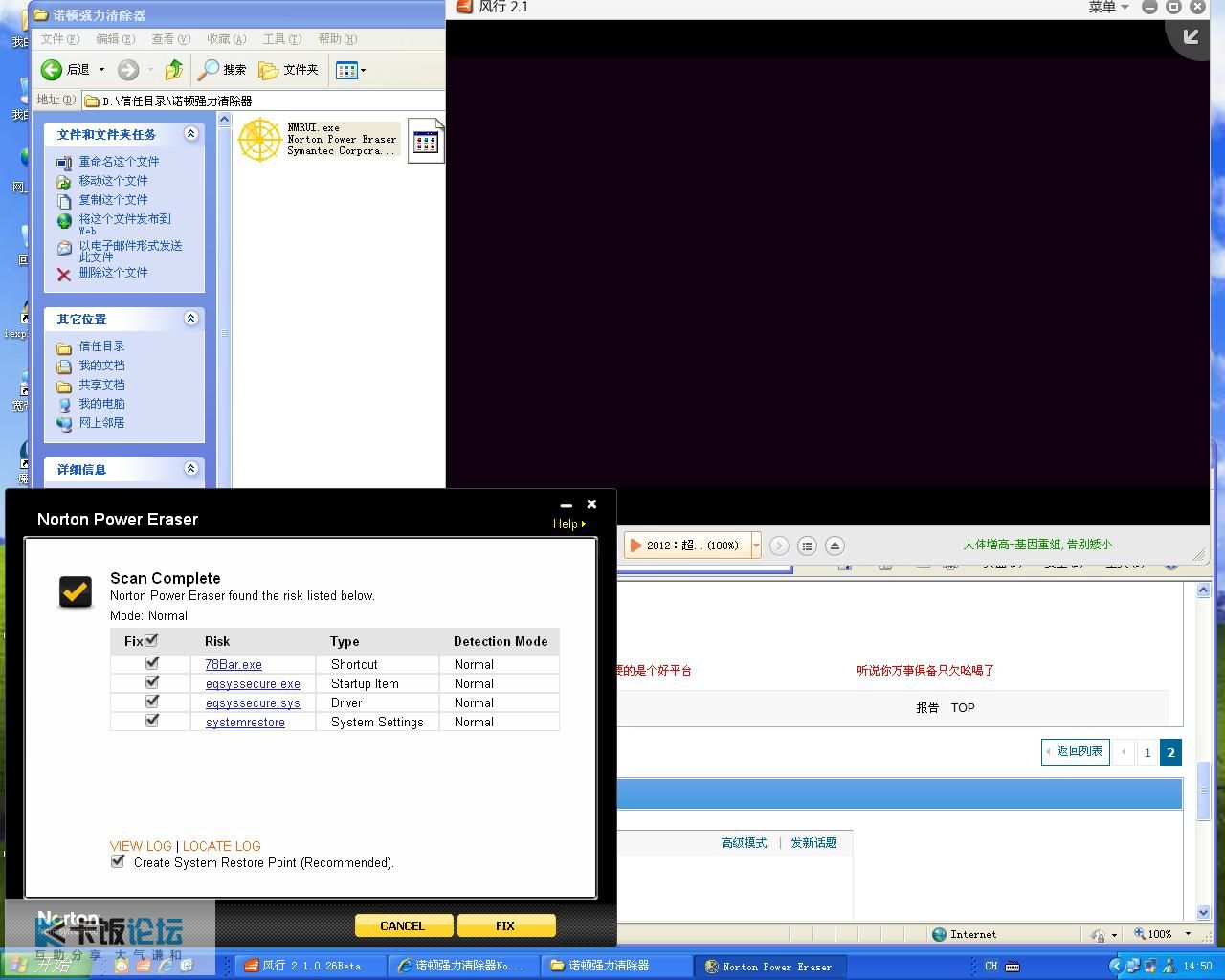This screenshot has height=980, width=1225.
Task: Open the systemrestore risk link
Action: click(x=245, y=722)
